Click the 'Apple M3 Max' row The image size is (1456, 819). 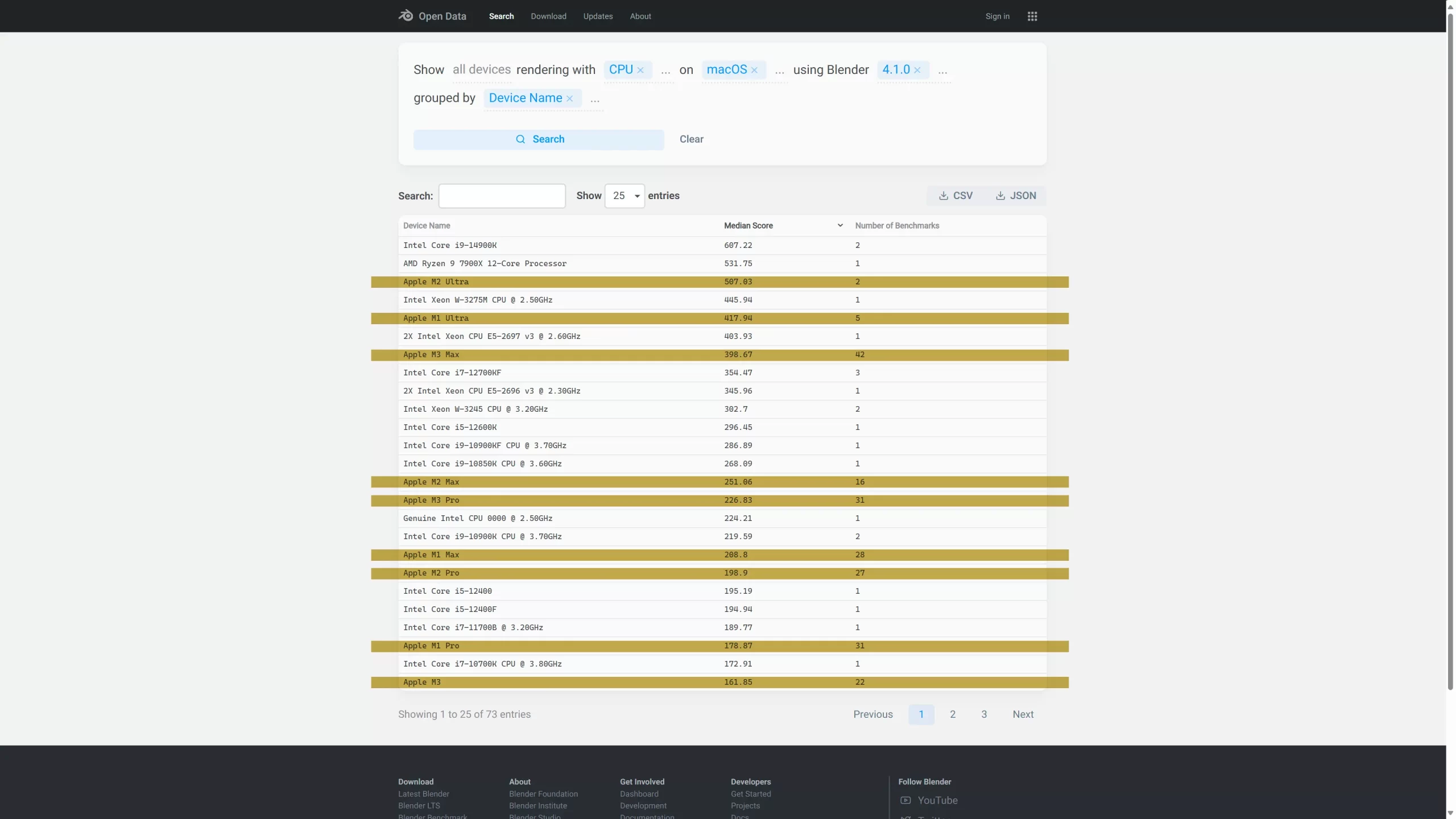[x=722, y=355]
